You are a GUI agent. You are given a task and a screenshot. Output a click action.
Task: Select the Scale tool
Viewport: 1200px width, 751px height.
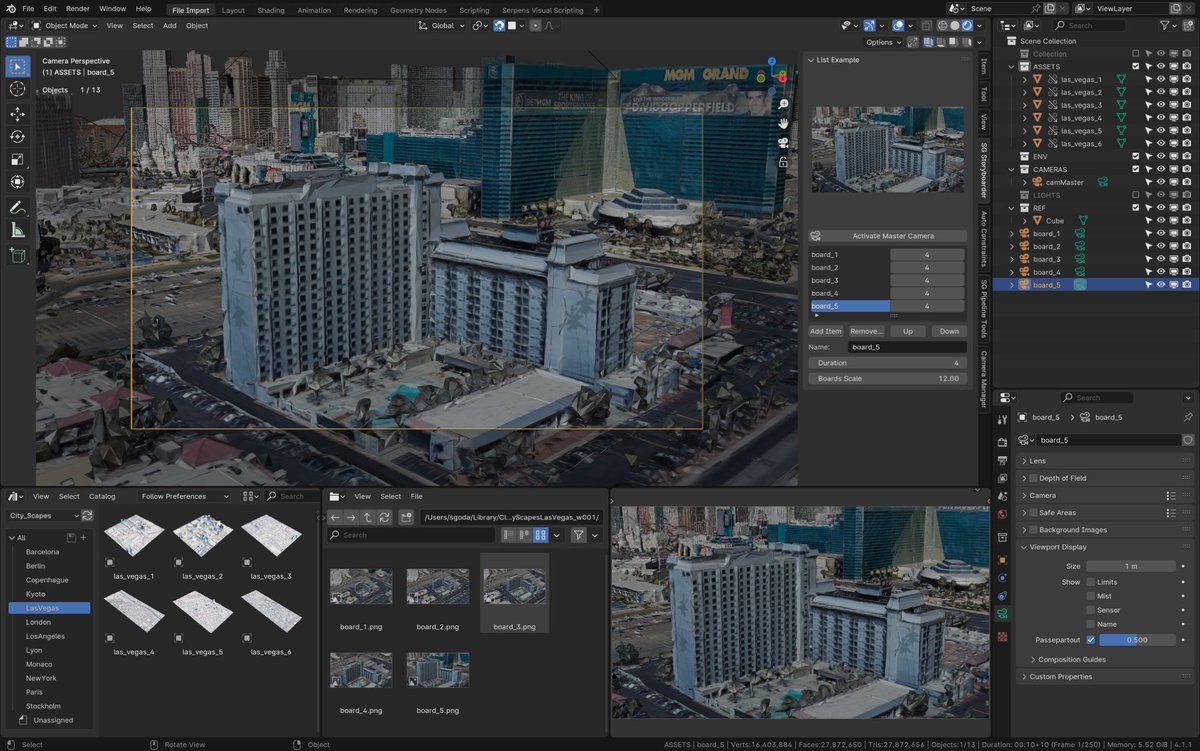16,159
